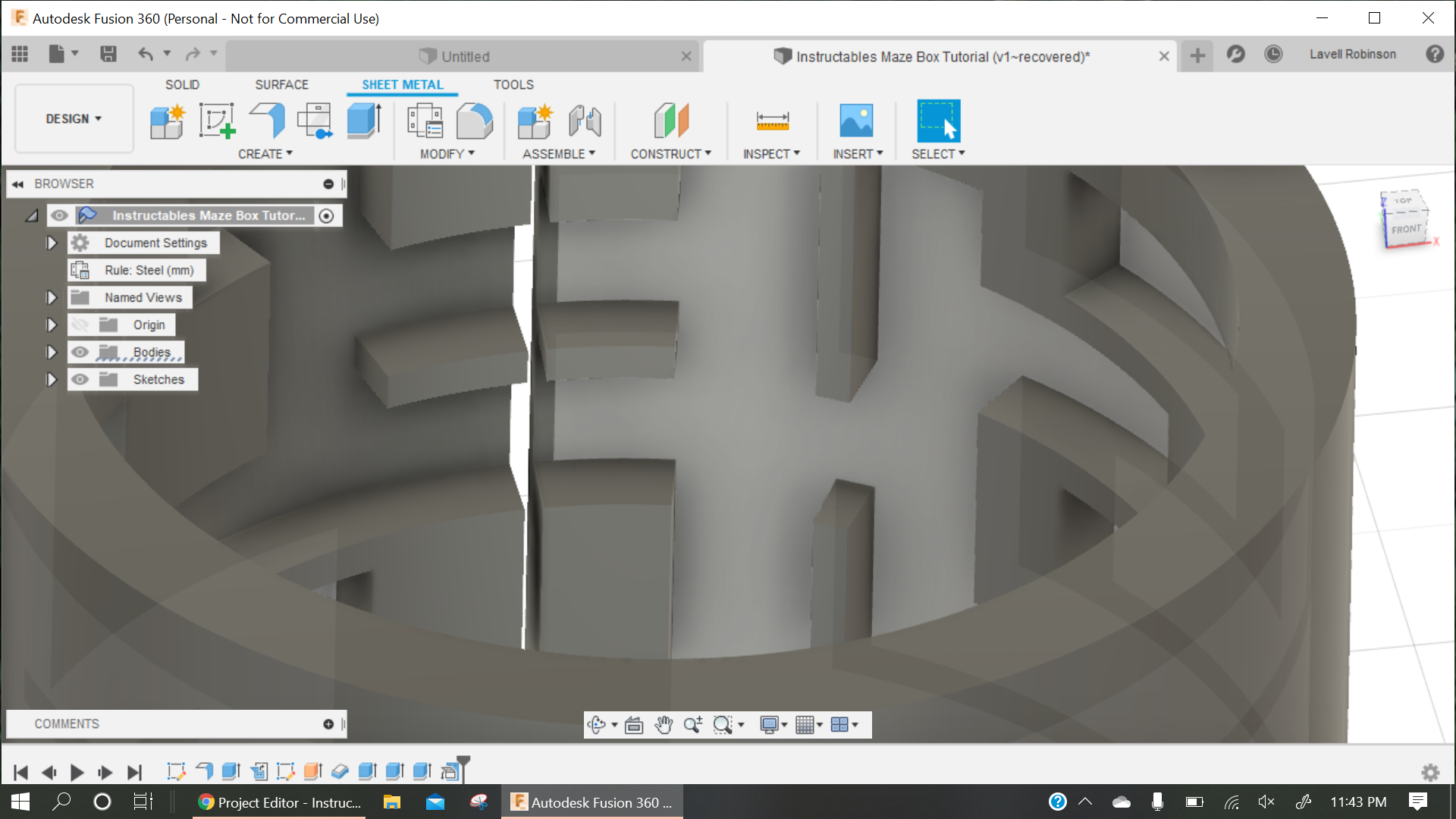The height and width of the screenshot is (819, 1456).
Task: Select the Pan hand tool
Action: point(664,725)
